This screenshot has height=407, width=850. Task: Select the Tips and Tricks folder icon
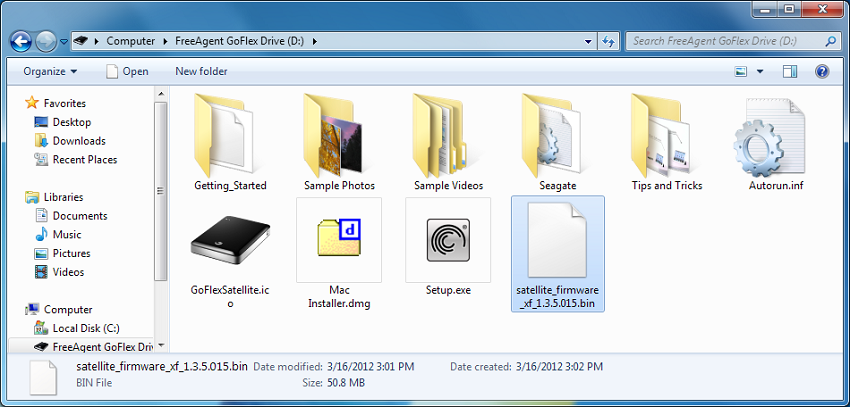coord(660,135)
